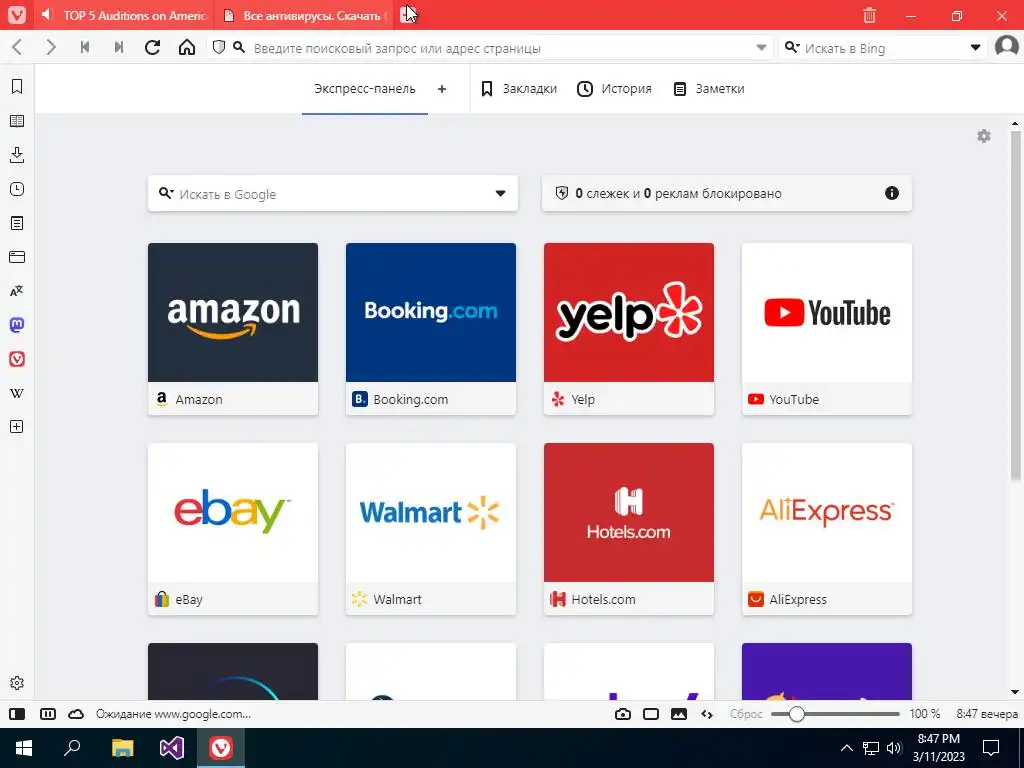The width and height of the screenshot is (1024, 768).
Task: Open the Window panel in sidebar
Action: [x=17, y=257]
